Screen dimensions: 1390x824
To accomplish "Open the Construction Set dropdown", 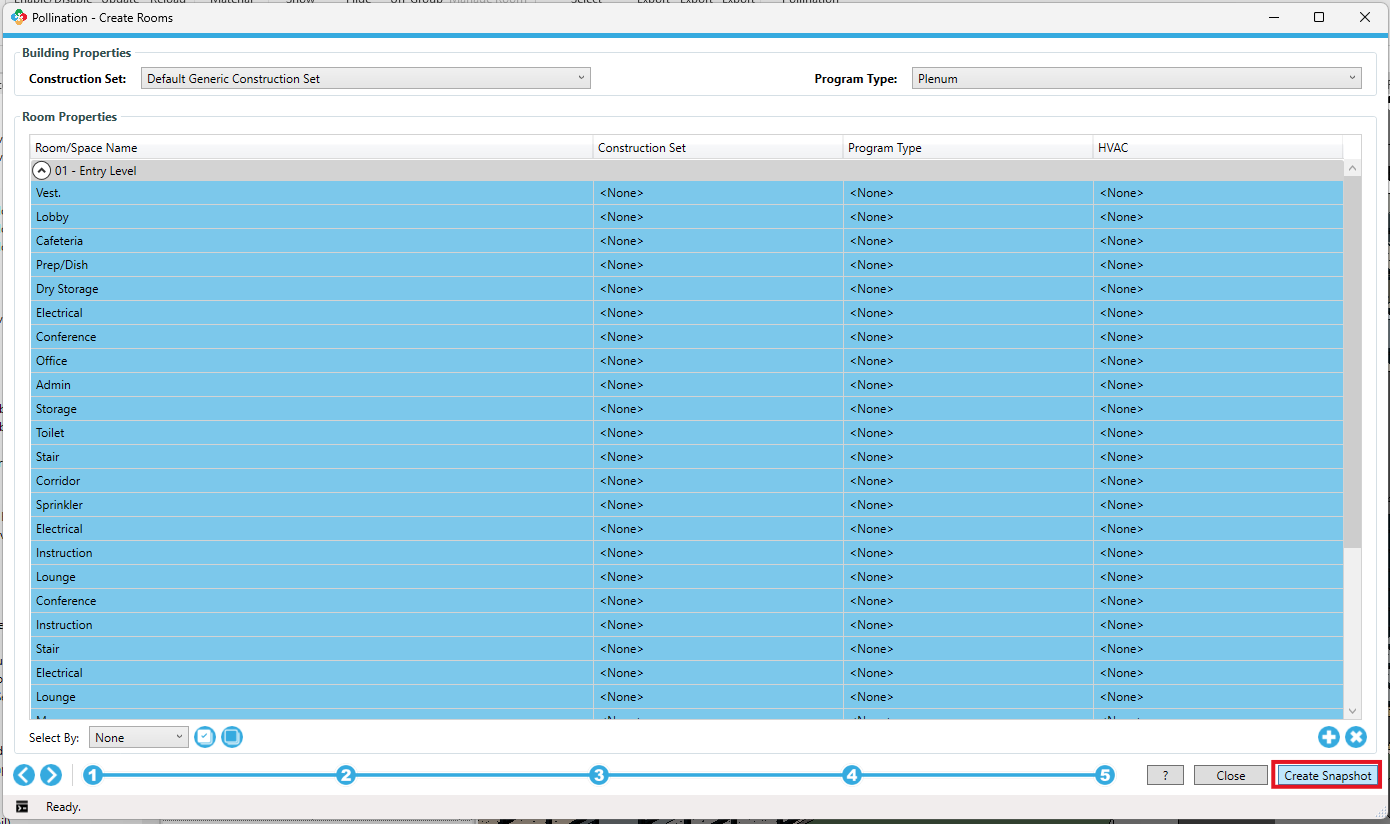I will point(365,78).
